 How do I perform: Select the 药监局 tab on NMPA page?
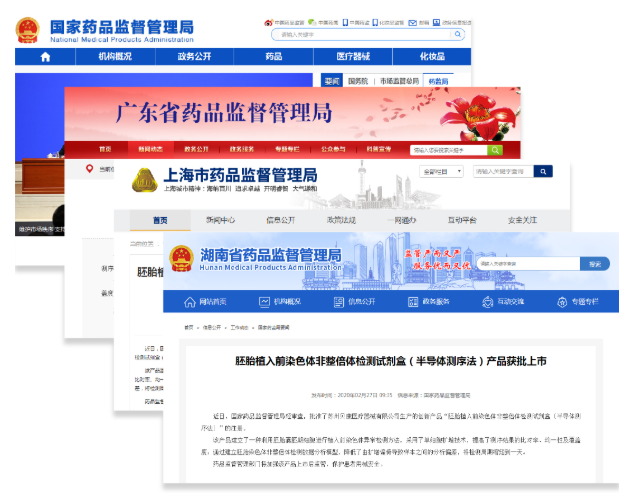[438, 81]
